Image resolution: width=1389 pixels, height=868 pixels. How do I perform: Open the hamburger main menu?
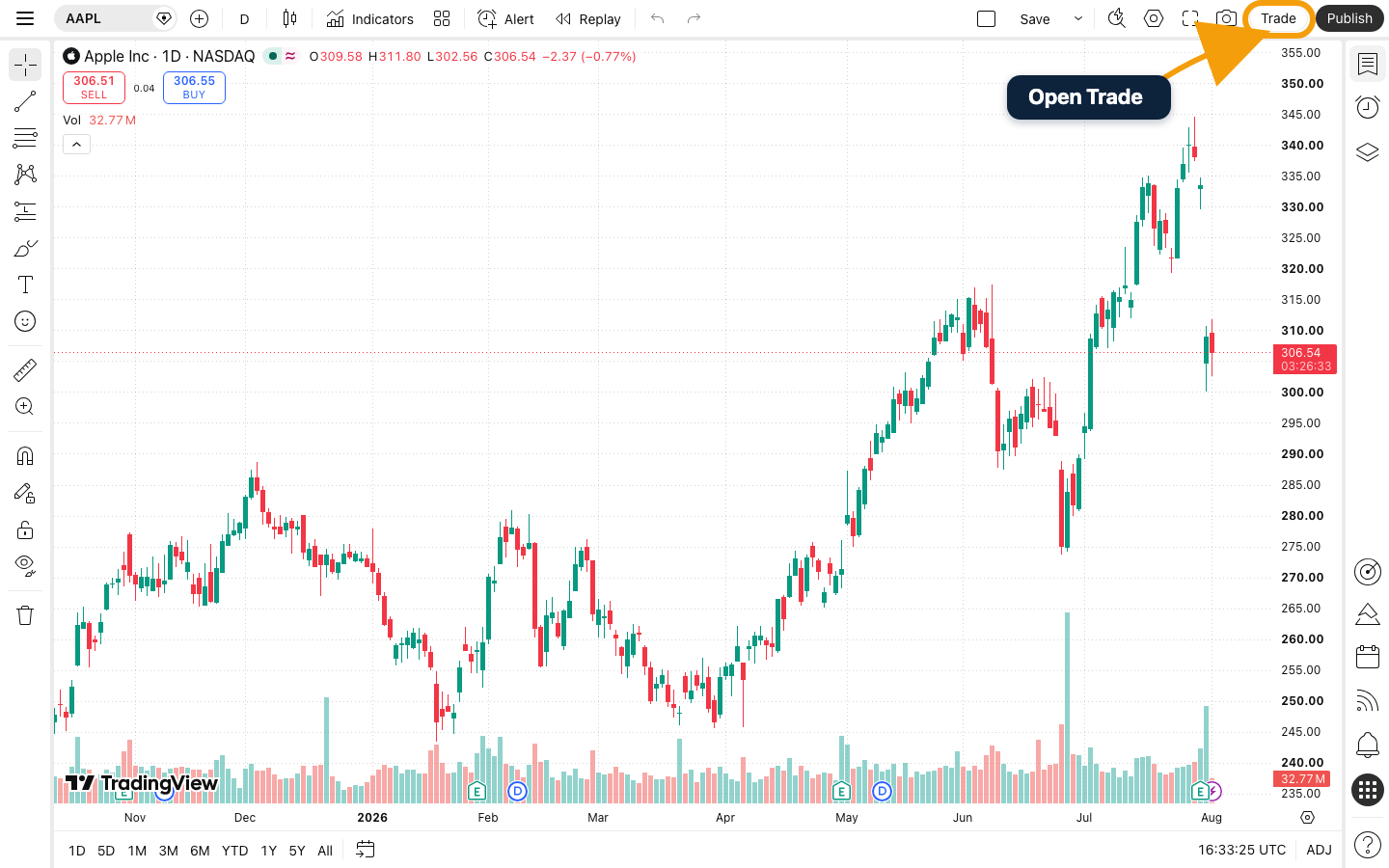25,18
